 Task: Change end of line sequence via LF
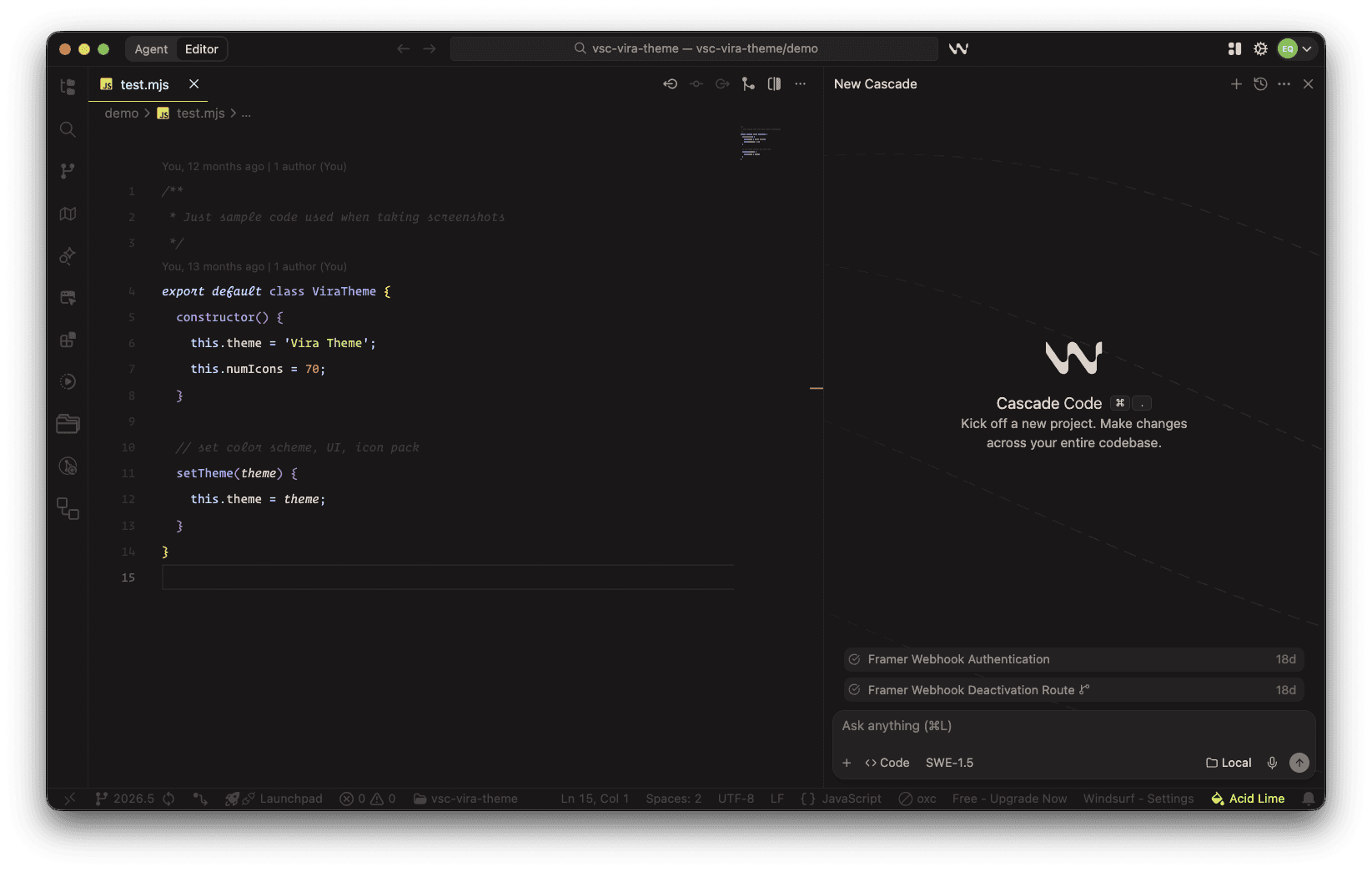coord(777,799)
